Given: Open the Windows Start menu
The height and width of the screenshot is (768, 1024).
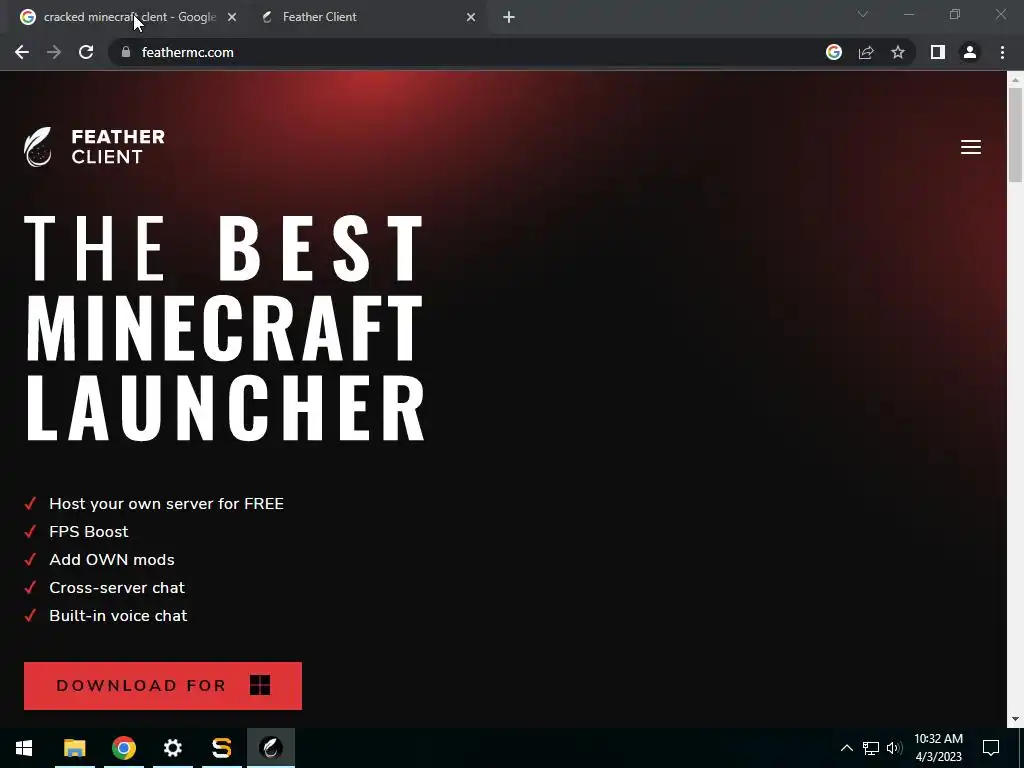Looking at the screenshot, I should tap(24, 748).
